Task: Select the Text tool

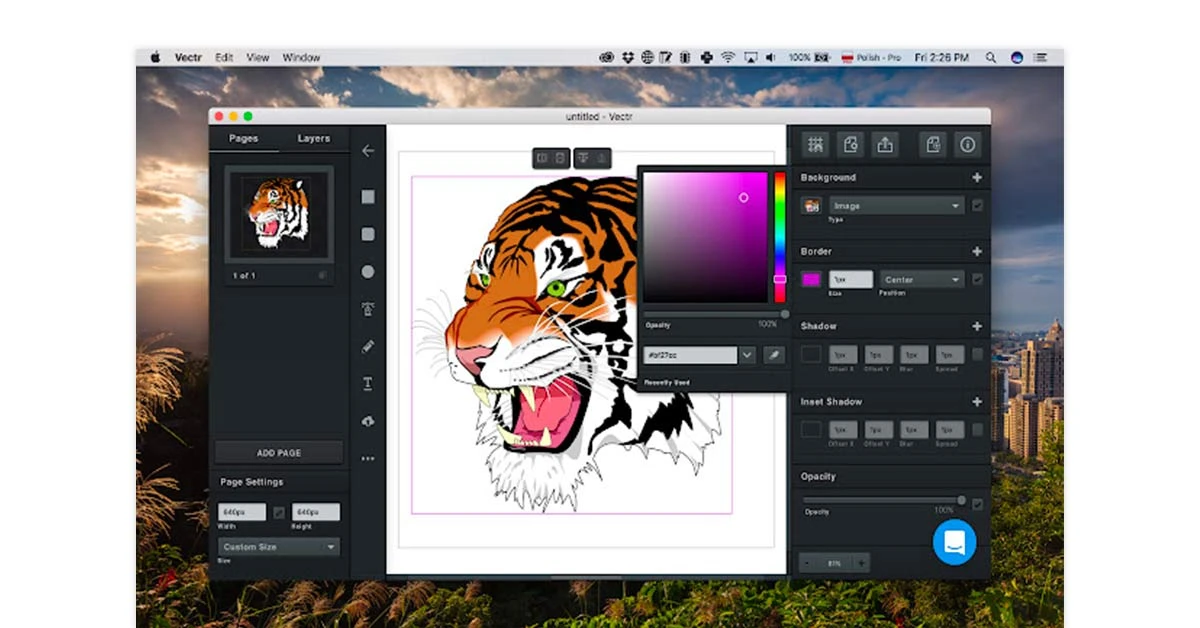Action: pos(368,383)
